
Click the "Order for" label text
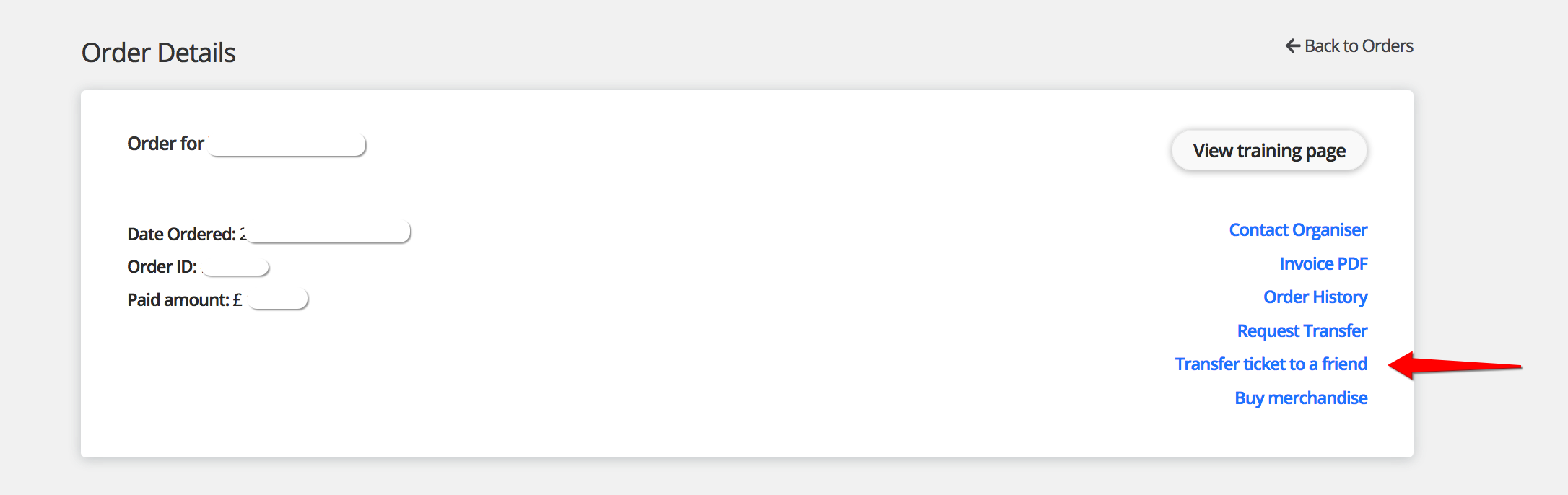point(165,144)
